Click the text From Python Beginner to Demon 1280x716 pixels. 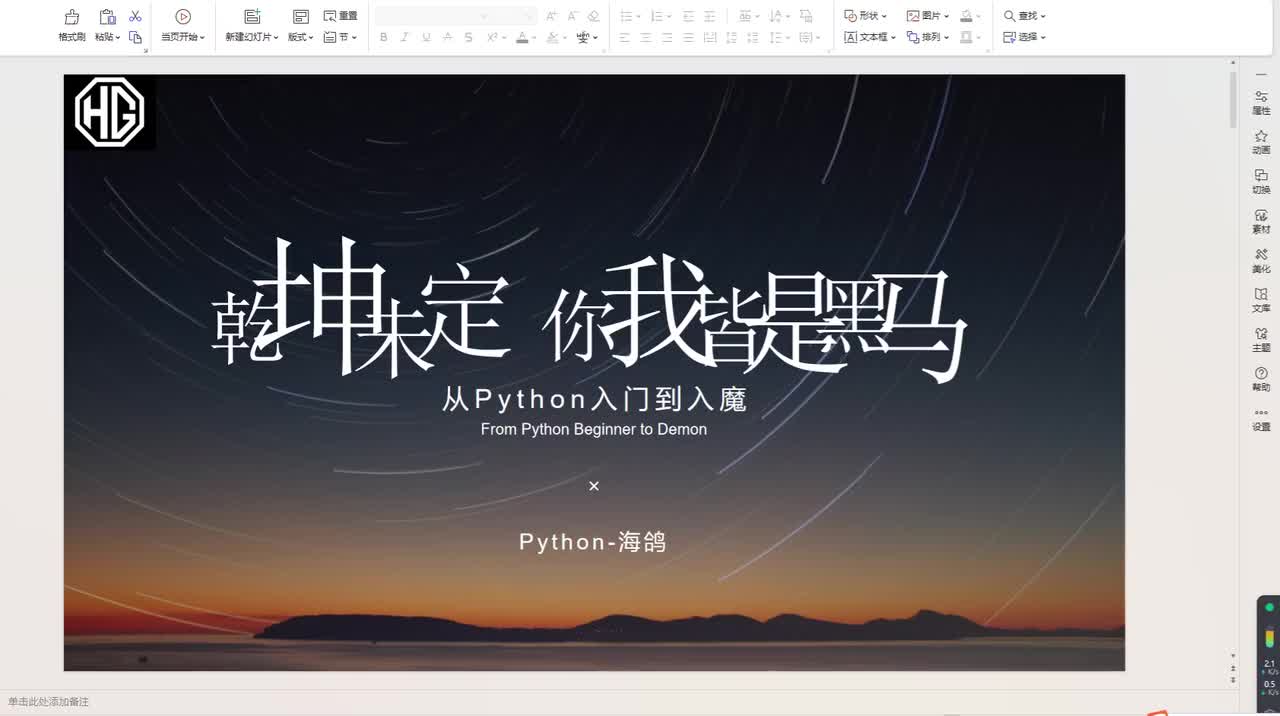(x=594, y=429)
